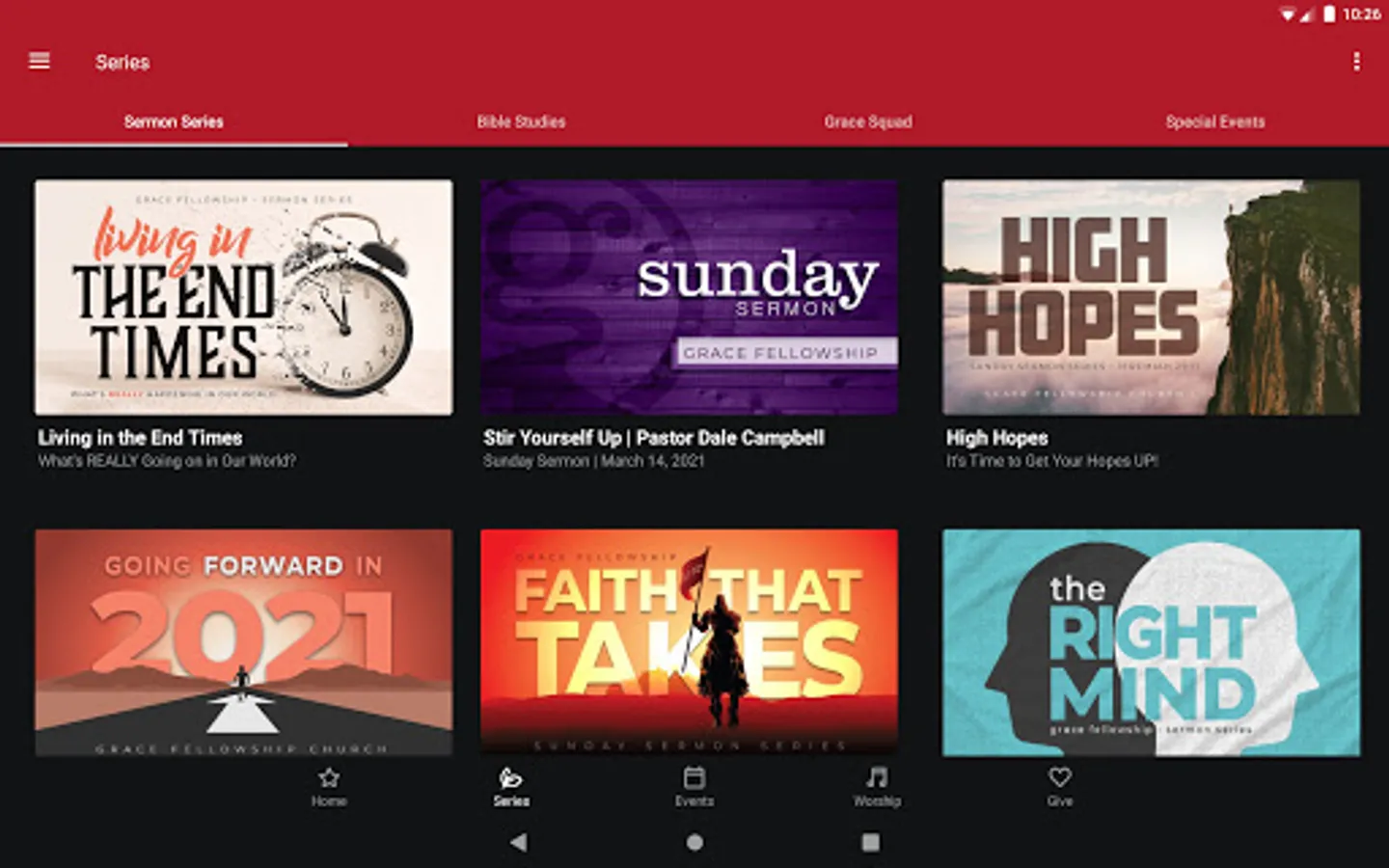Click 'Stir Yourself Up | Pastor Dale Campbell' title
Viewport: 1389px width, 868px height.
(x=654, y=438)
